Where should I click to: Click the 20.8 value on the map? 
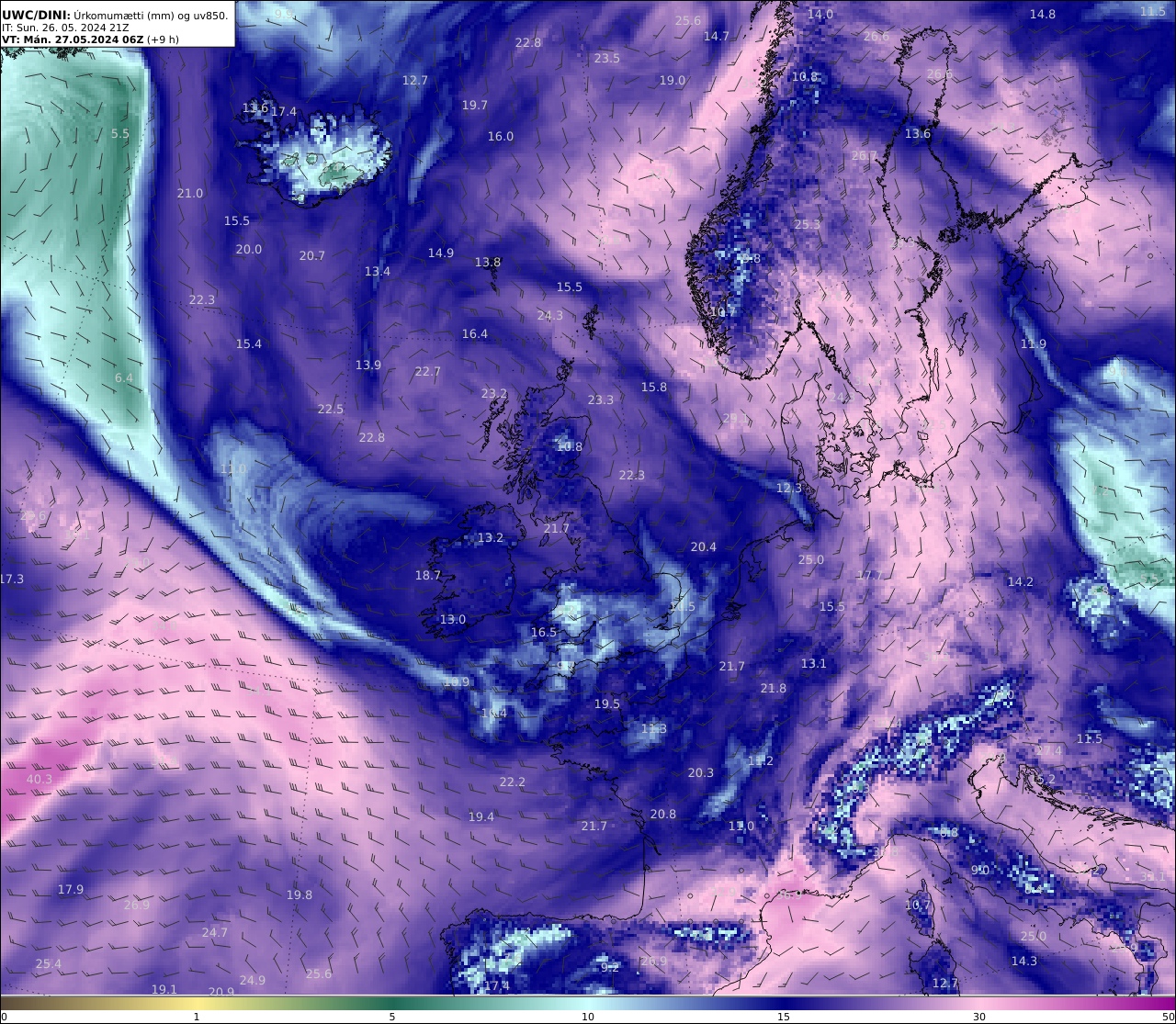pos(662,814)
